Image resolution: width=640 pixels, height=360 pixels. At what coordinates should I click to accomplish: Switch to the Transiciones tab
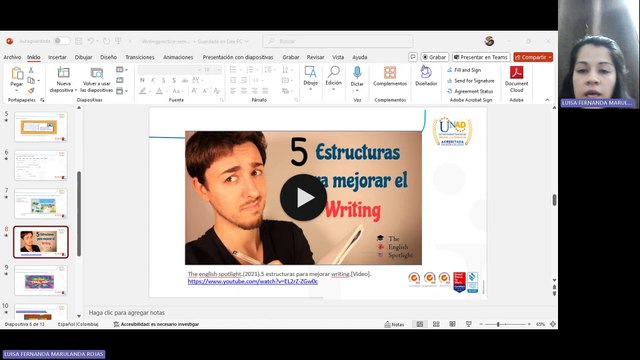click(x=140, y=57)
